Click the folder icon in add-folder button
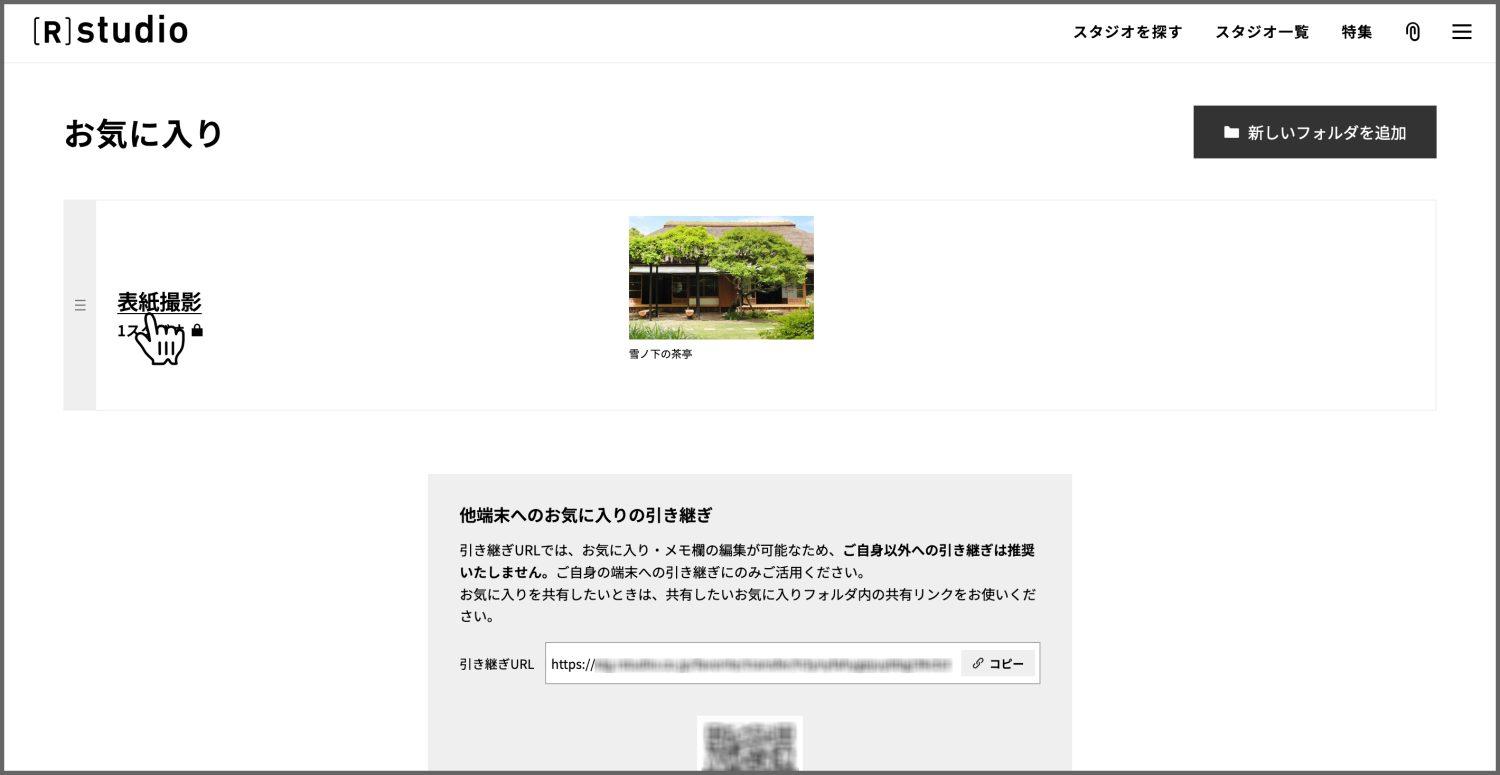1500x775 pixels. (1231, 132)
